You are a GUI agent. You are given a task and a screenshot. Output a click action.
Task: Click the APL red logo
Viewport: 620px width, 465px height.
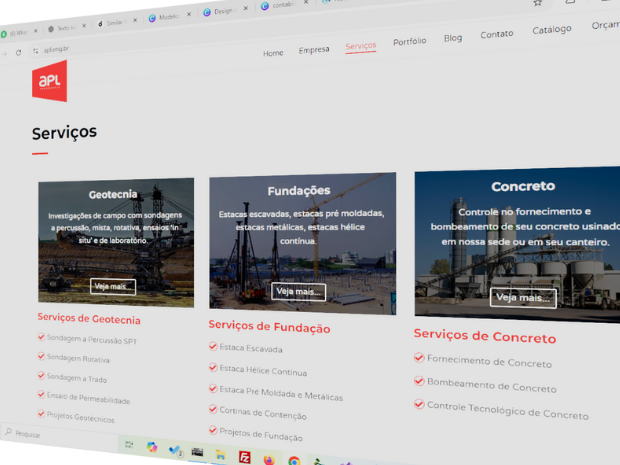coord(49,82)
